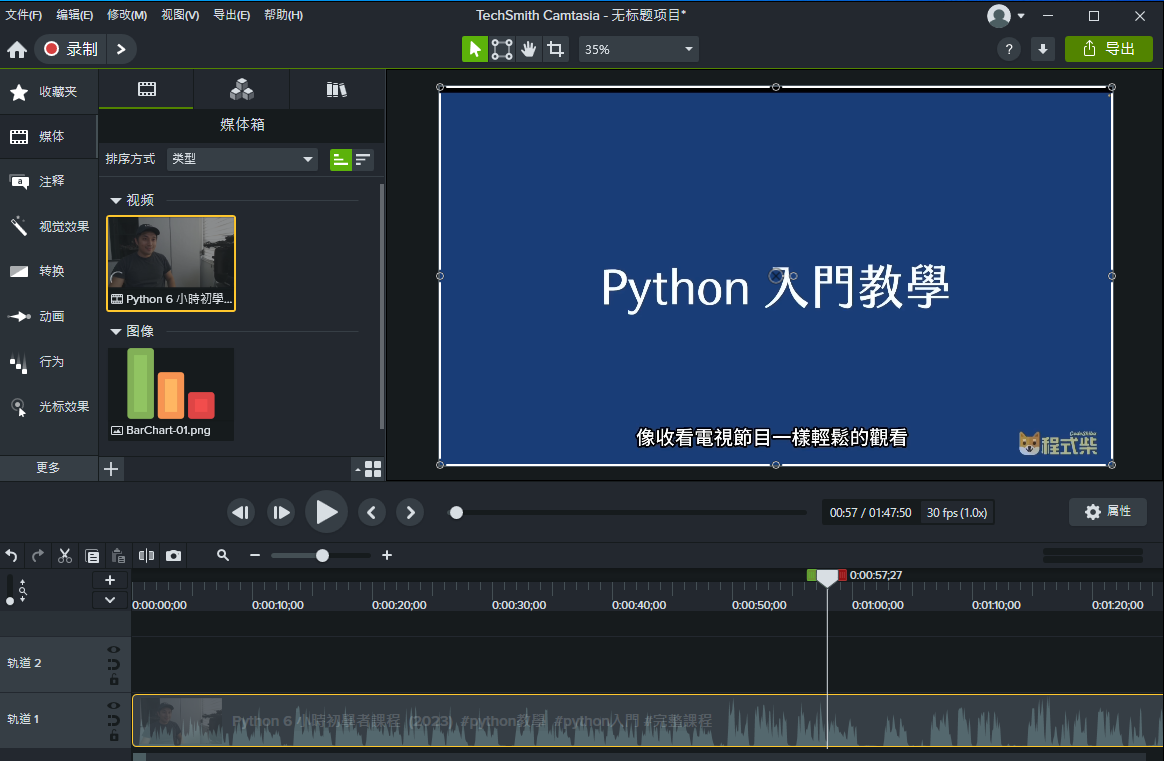Adjust the timeline zoom slider
Screen dimensions: 1164x761
pyautogui.click(x=322, y=556)
